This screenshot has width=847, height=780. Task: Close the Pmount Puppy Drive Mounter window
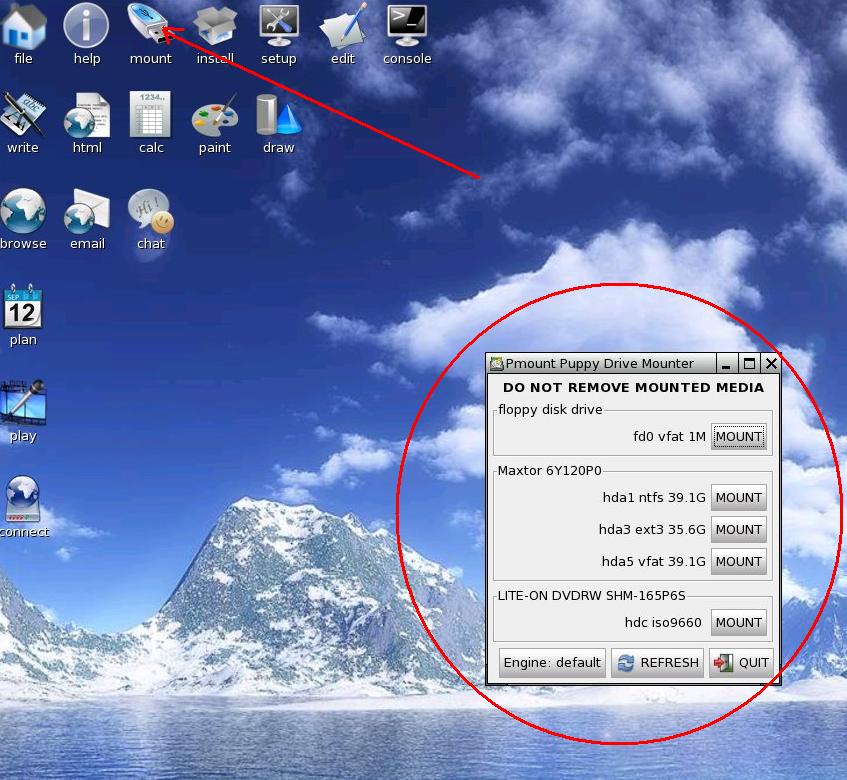[771, 364]
